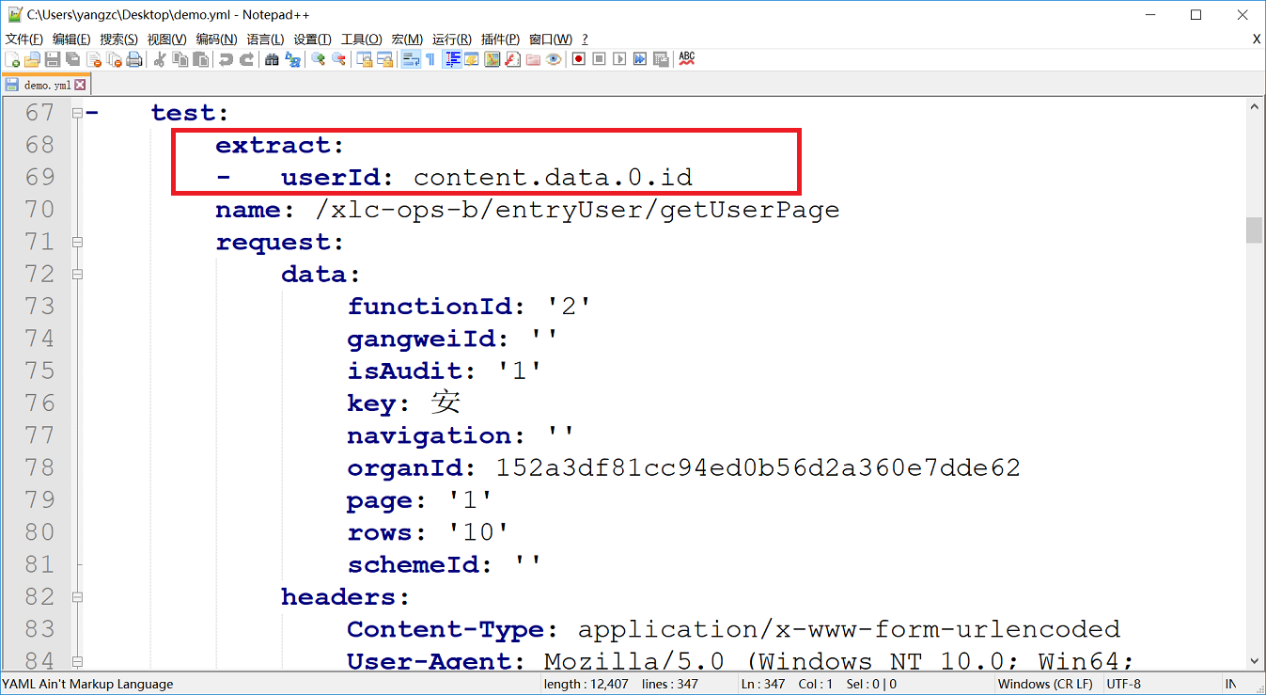Screen dimensions: 1266x695
Task: Click the application/x-www-form-urlencoded value
Action: (849, 630)
